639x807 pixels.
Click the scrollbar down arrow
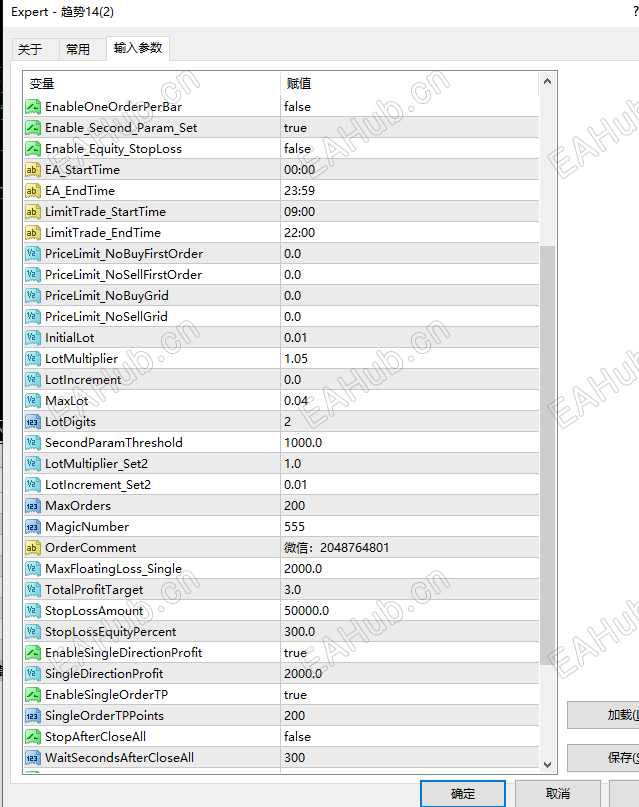[x=547, y=765]
